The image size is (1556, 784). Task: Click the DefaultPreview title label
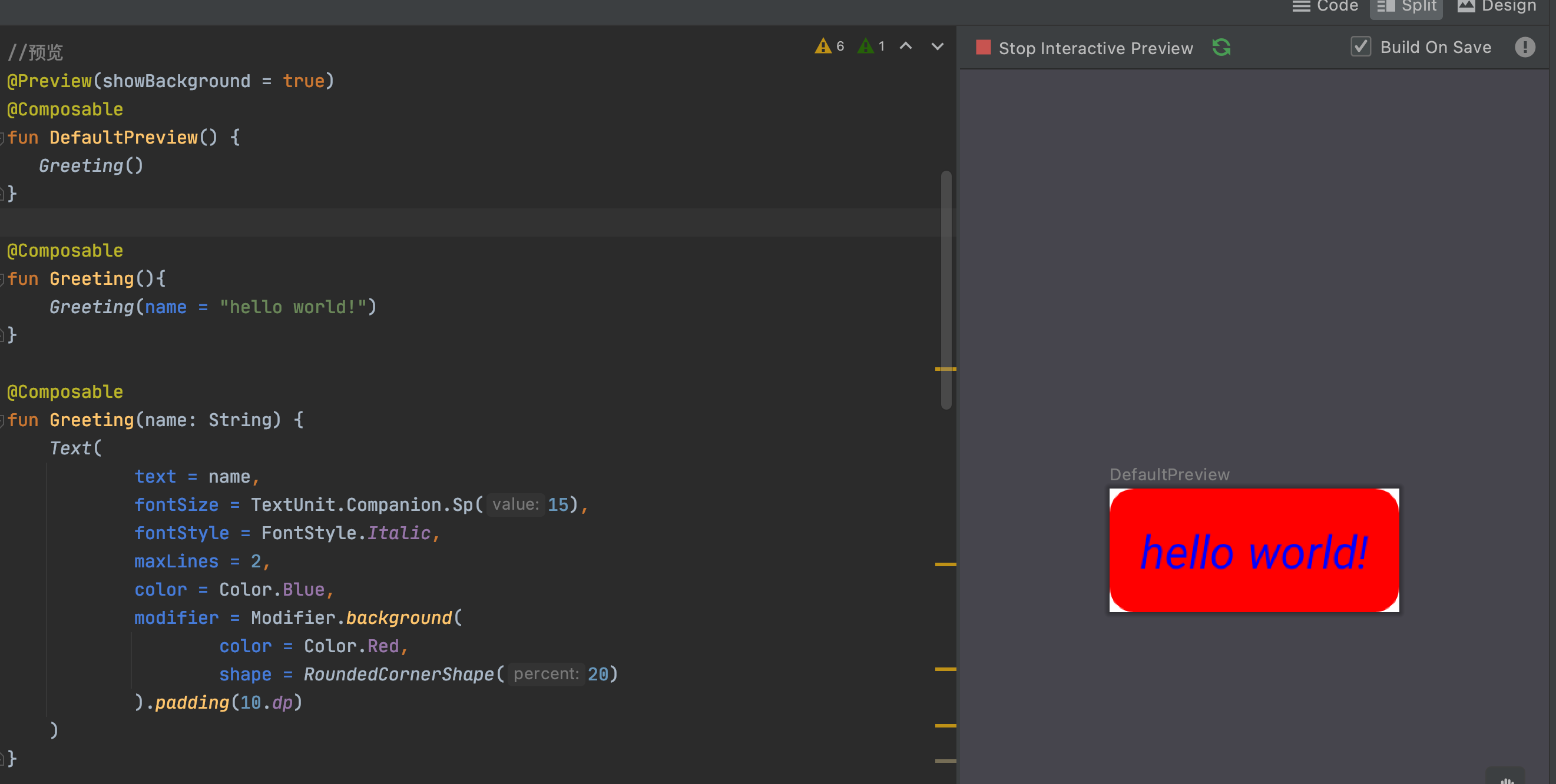click(x=1169, y=474)
